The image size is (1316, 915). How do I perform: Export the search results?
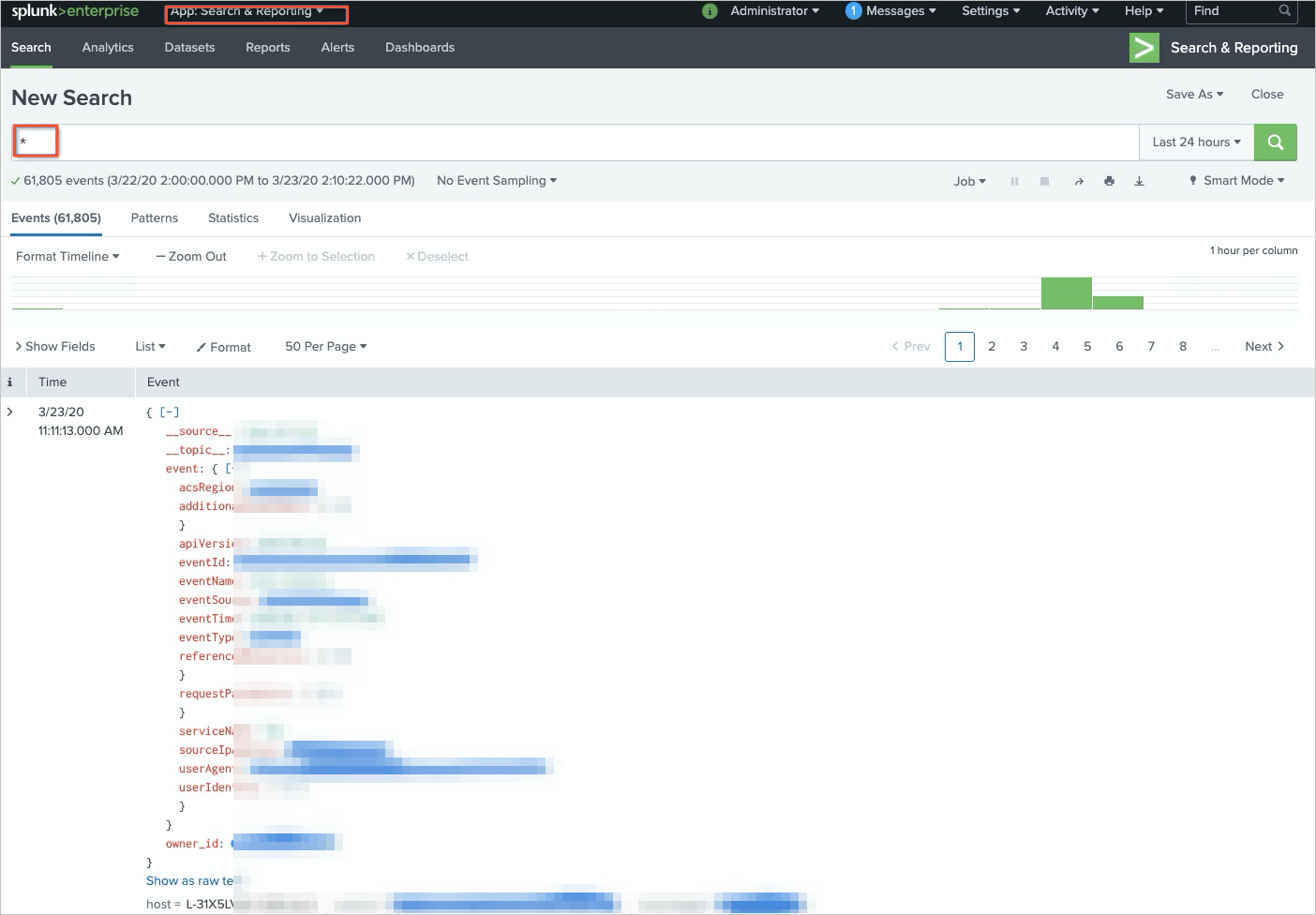(x=1139, y=180)
